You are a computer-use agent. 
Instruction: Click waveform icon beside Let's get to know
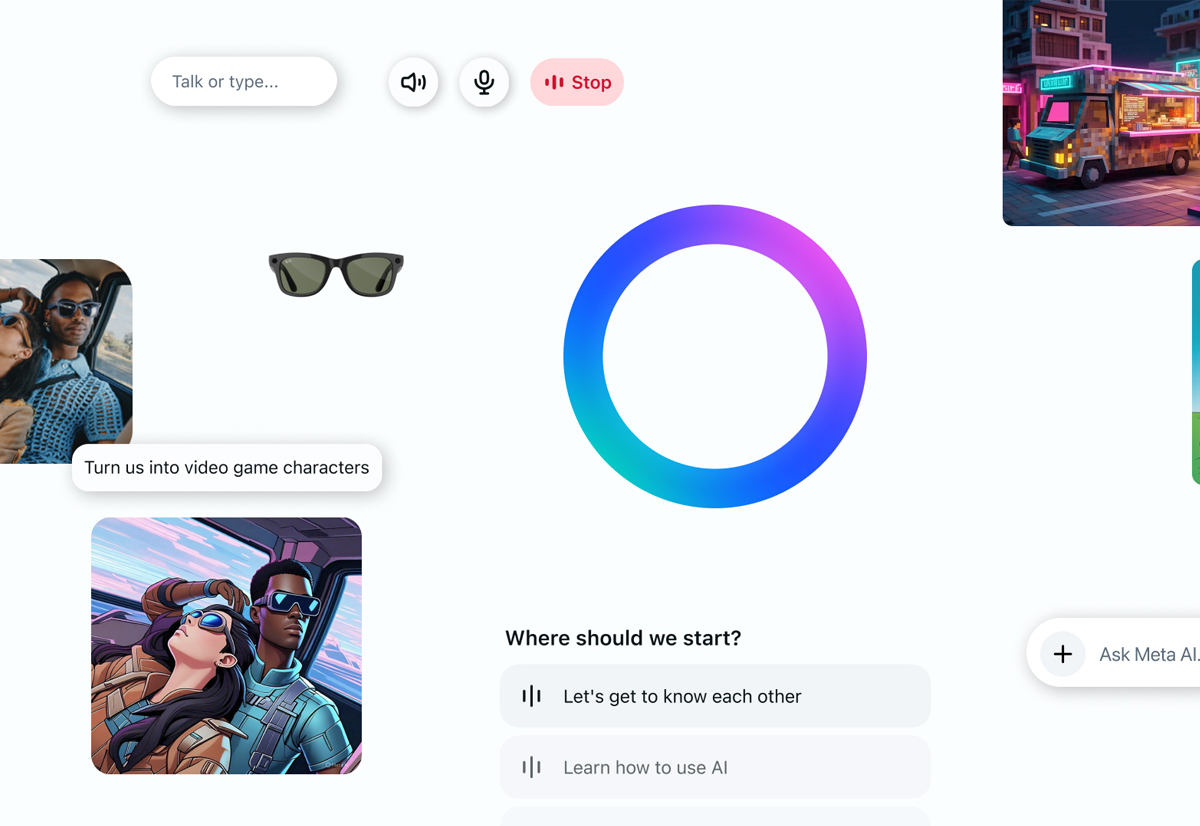click(x=531, y=696)
